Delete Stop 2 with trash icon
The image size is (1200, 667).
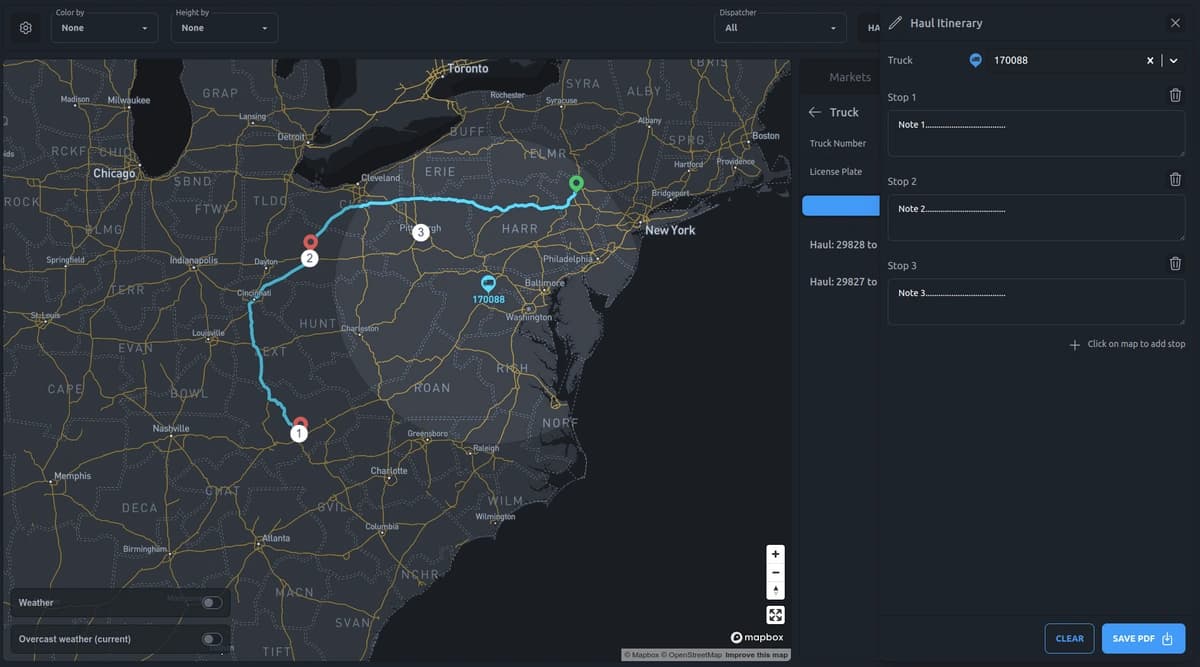(1176, 180)
